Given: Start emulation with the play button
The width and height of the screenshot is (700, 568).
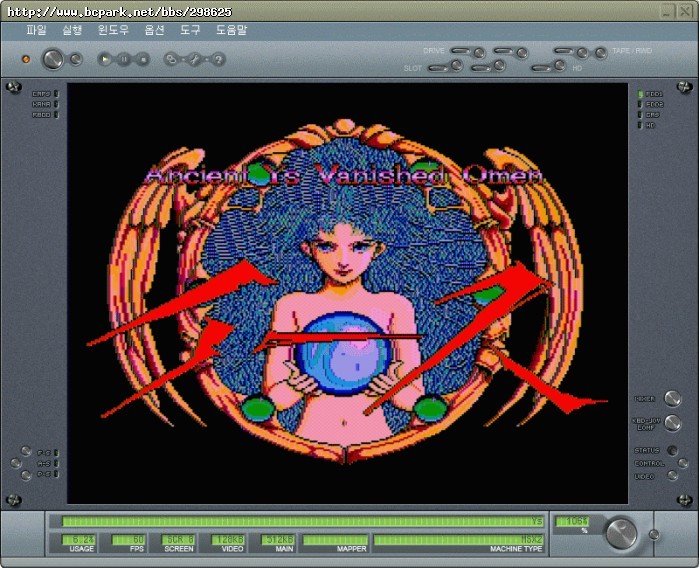Looking at the screenshot, I should pyautogui.click(x=105, y=59).
